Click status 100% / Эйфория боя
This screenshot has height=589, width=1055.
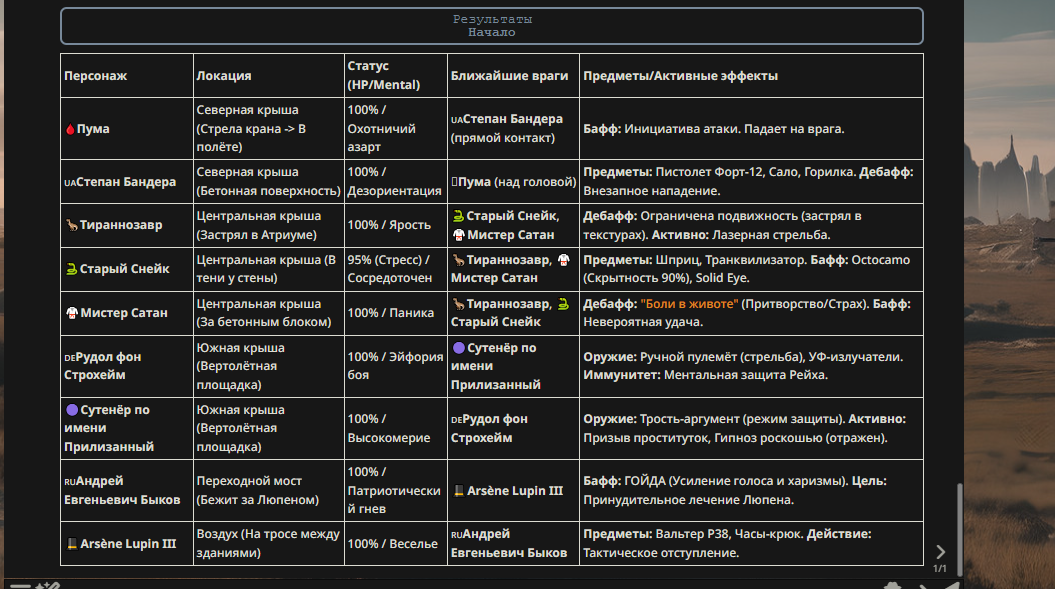pos(395,366)
